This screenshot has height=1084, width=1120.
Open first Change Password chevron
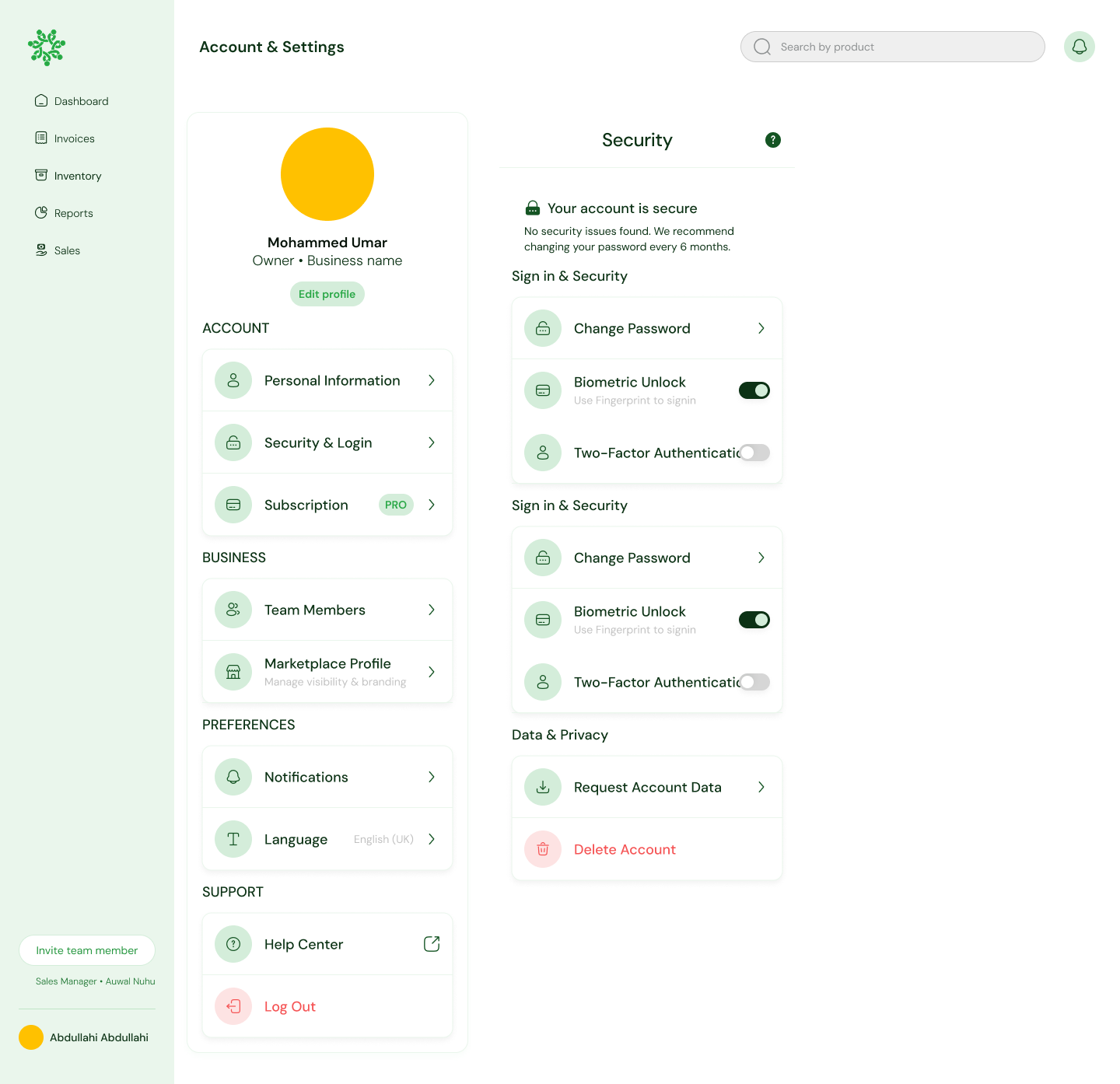pyautogui.click(x=761, y=328)
